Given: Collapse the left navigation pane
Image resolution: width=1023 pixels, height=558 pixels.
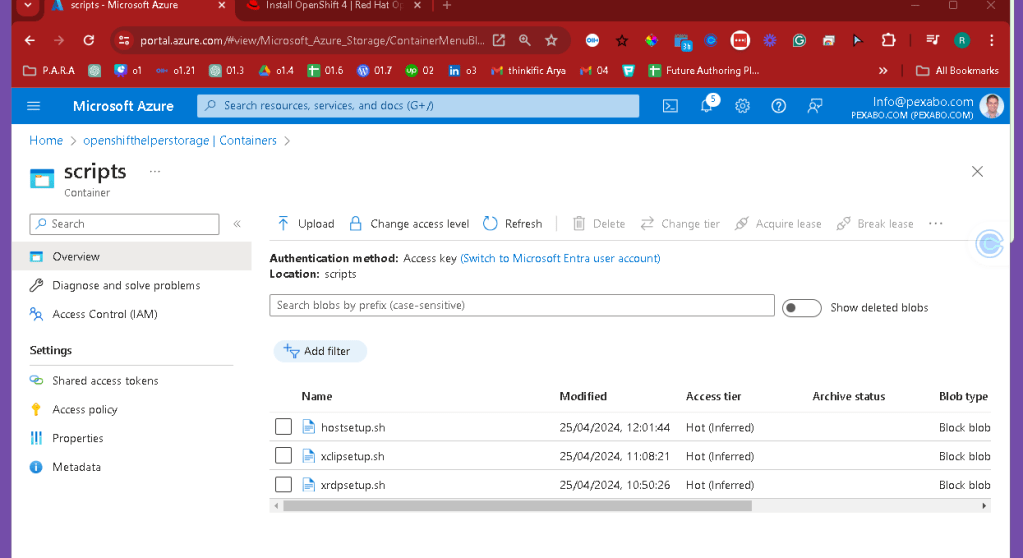Looking at the screenshot, I should [237, 224].
